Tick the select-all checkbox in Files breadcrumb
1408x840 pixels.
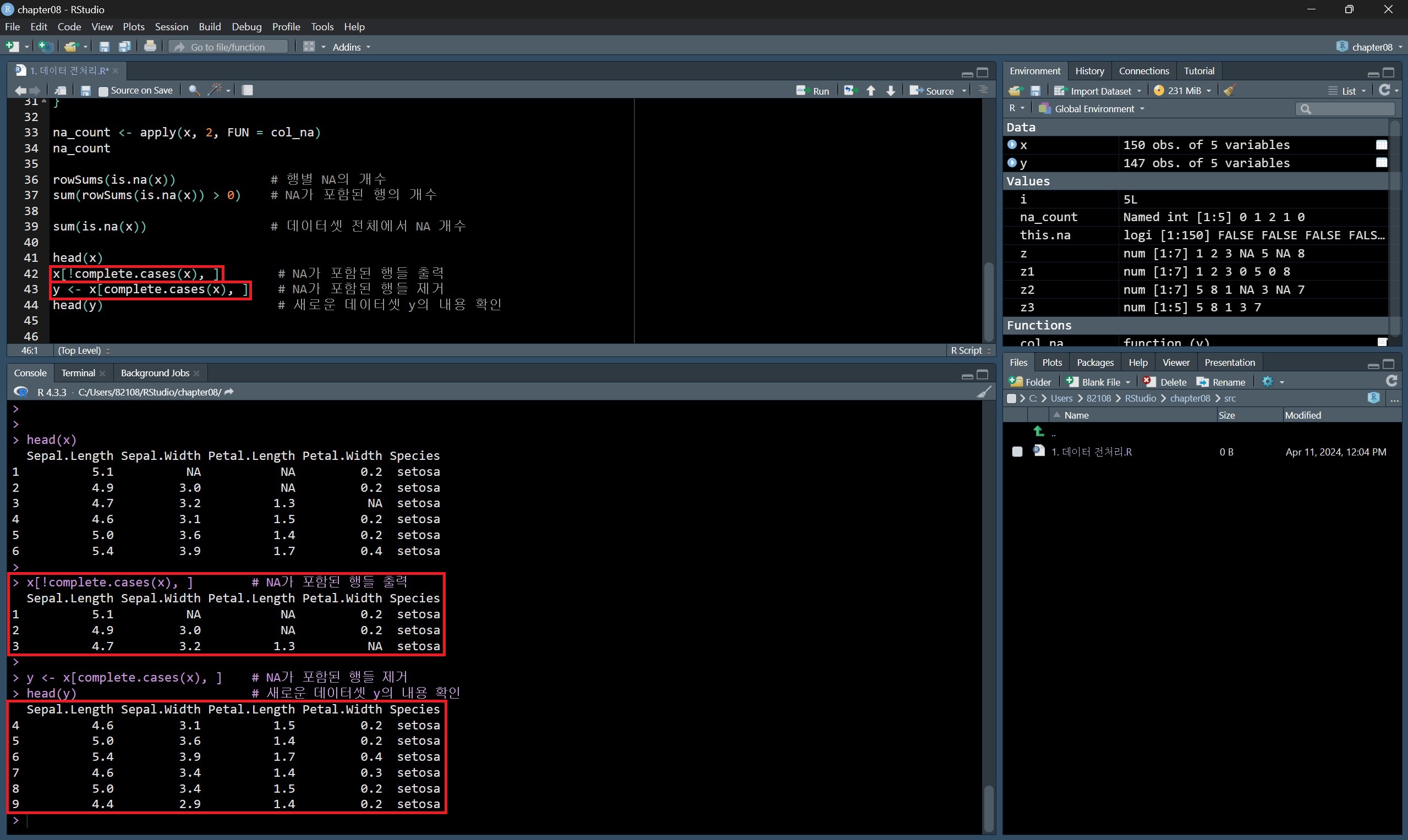(x=1012, y=398)
